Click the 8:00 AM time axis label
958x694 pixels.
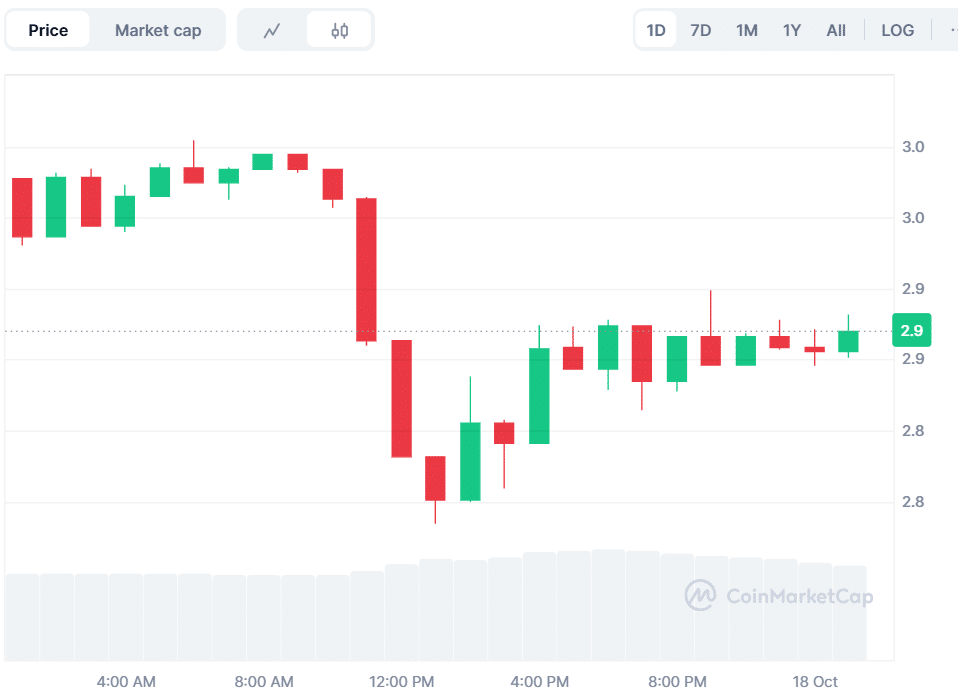tap(264, 682)
